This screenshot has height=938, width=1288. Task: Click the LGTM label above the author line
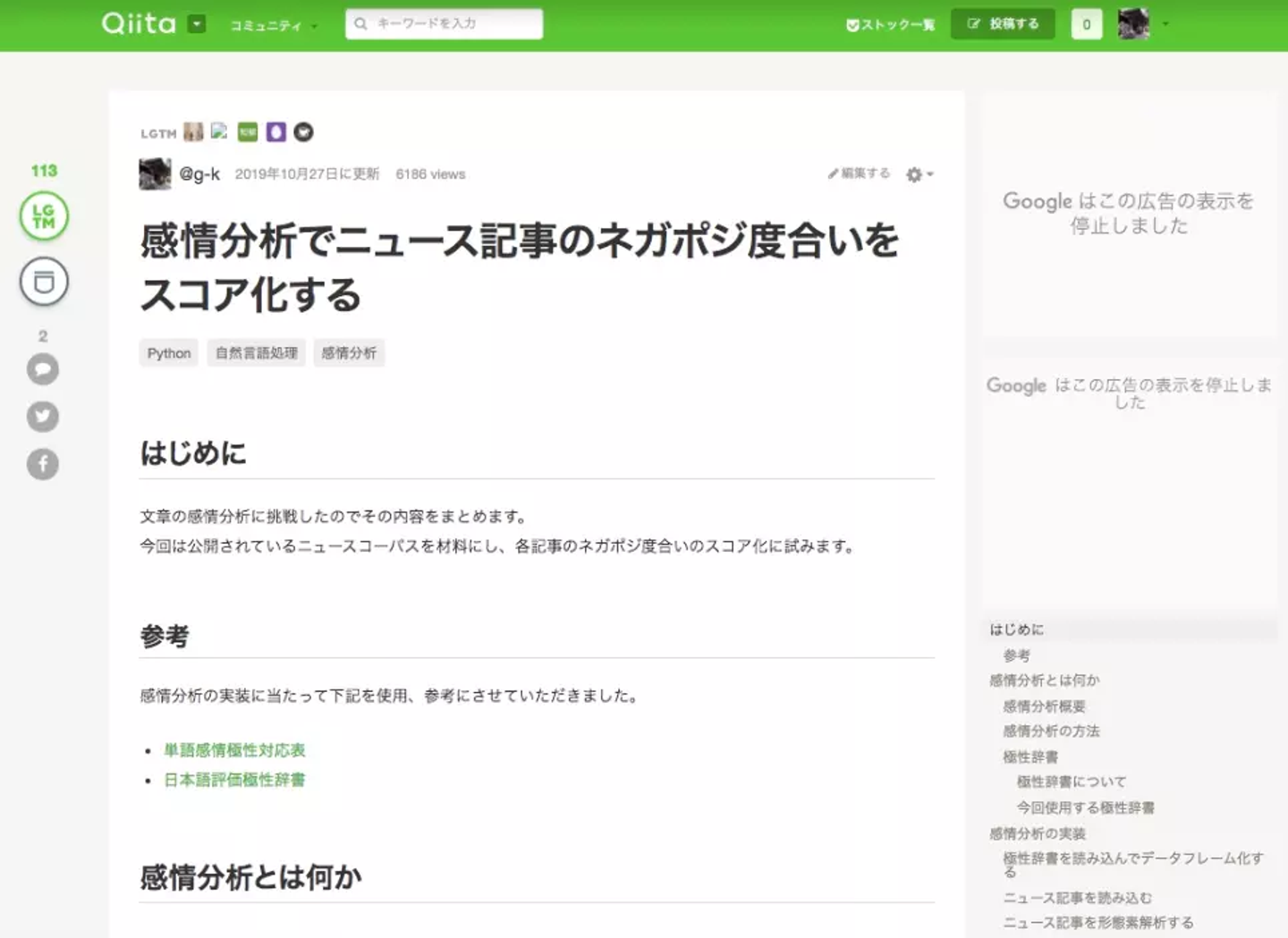click(158, 133)
